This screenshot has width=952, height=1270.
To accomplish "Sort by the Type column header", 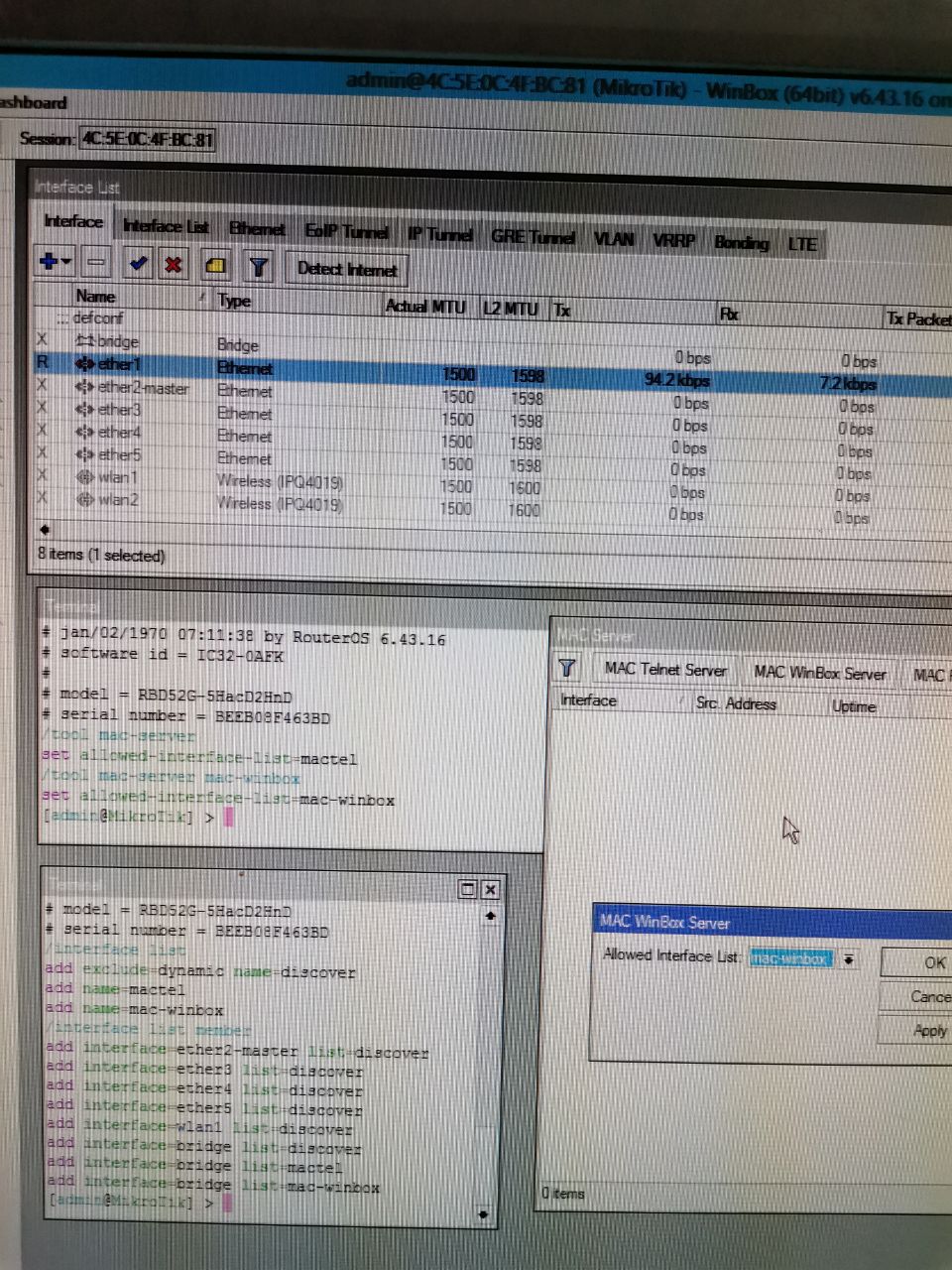I will click(297, 302).
